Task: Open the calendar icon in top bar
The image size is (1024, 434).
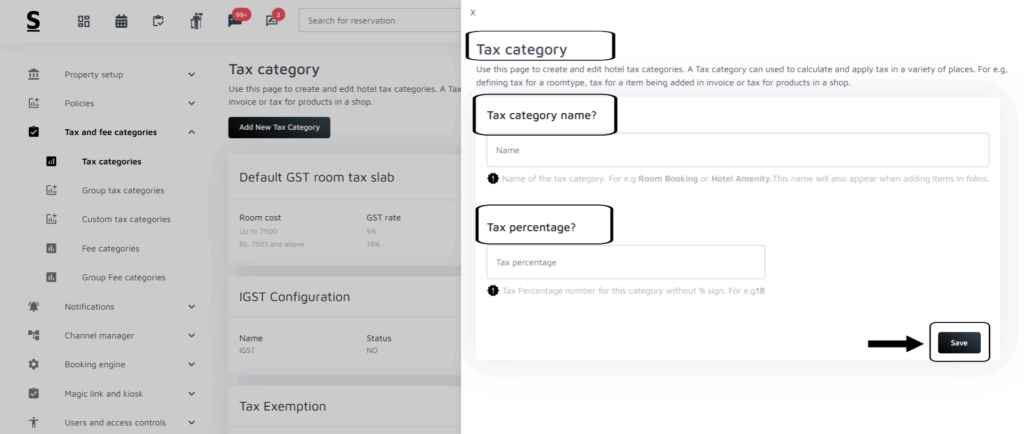Action: [x=121, y=21]
